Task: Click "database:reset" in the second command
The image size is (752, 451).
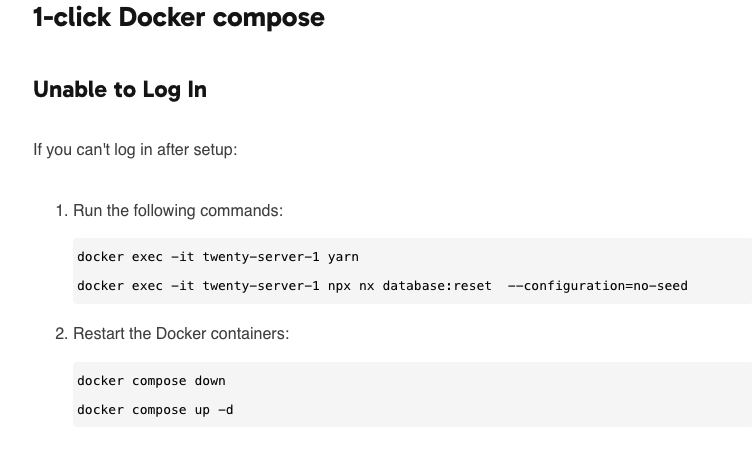Action: click(437, 286)
